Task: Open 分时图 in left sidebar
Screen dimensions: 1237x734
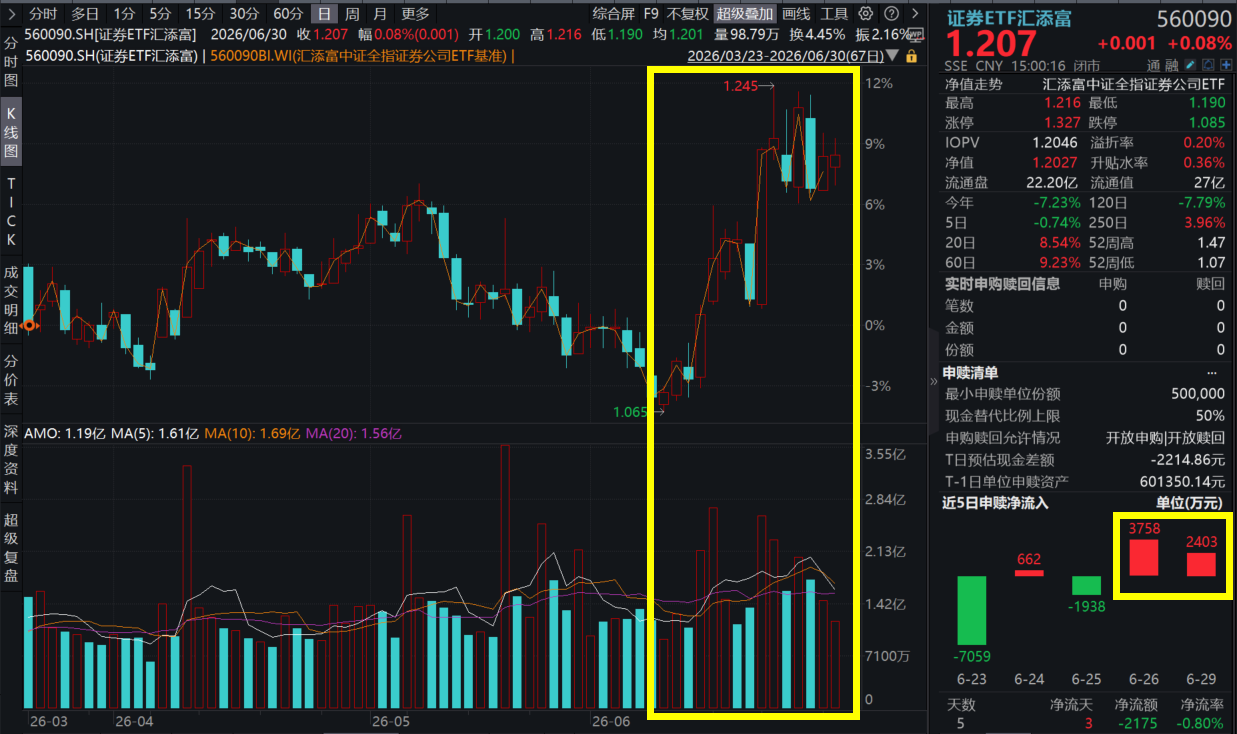Action: [x=11, y=62]
